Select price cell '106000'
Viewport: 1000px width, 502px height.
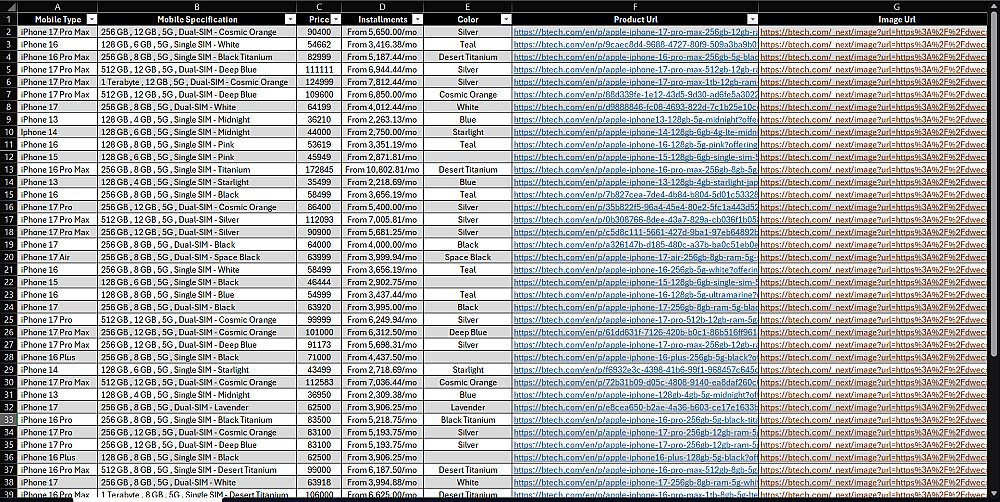coord(319,495)
